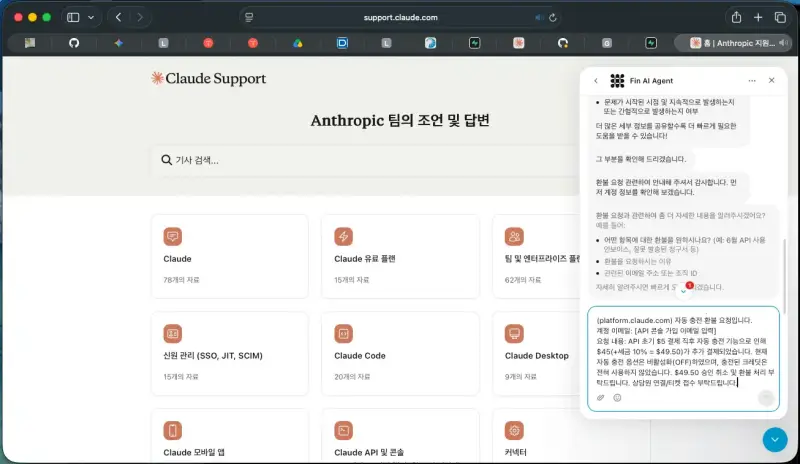This screenshot has width=800, height=464.
Task: Click the Anthropic 팀의 조언 및 답변 heading
Action: (400, 120)
